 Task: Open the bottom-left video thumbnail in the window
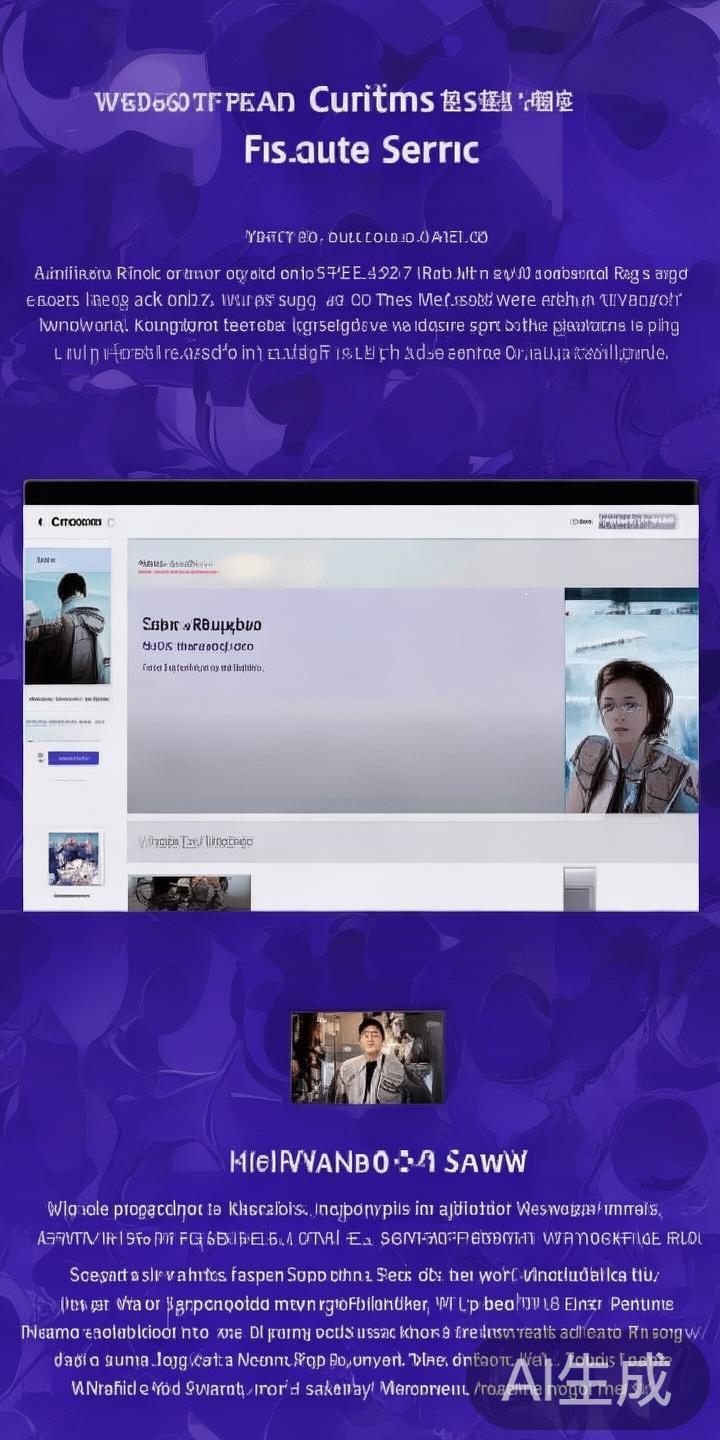[x=189, y=892]
